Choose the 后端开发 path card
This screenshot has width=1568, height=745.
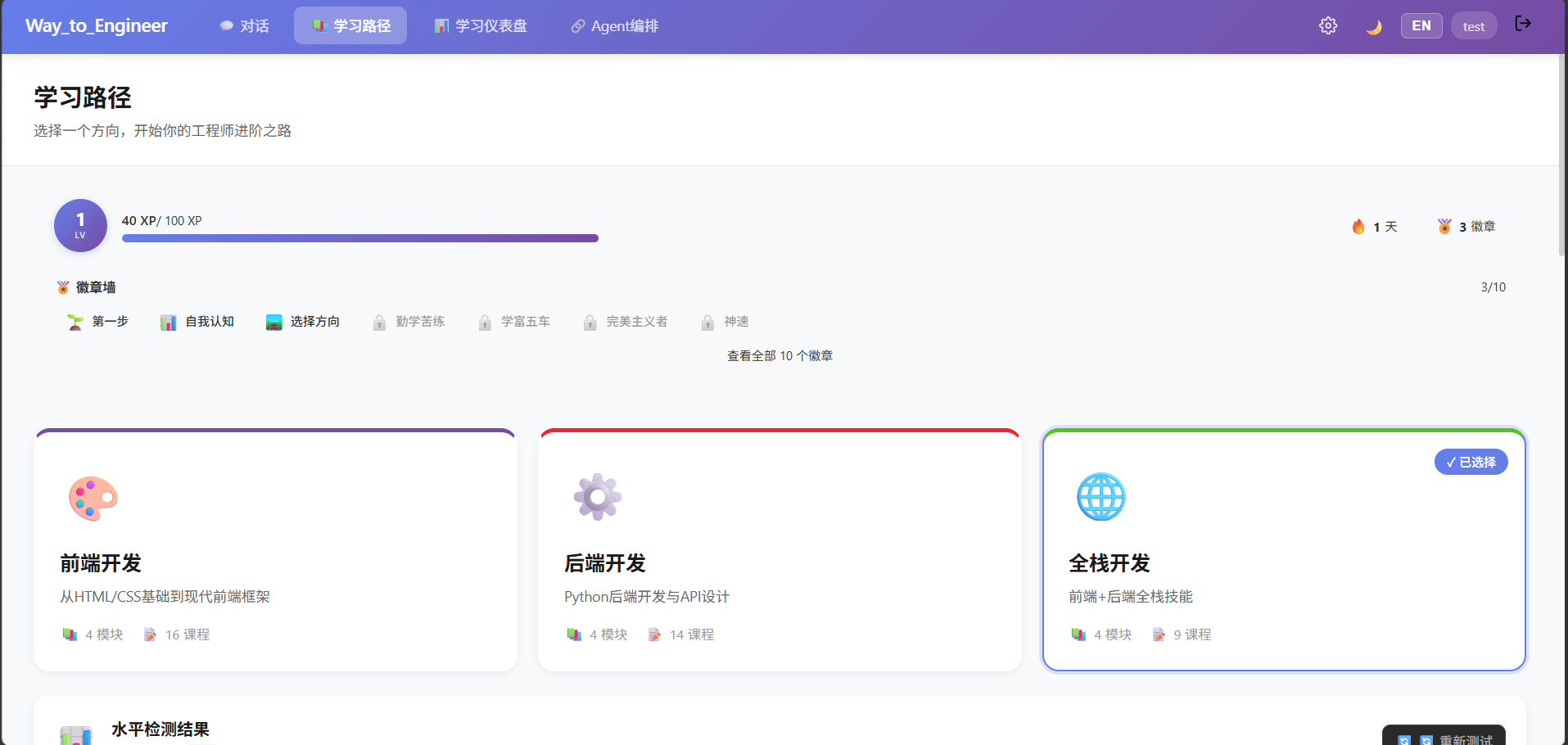779,550
